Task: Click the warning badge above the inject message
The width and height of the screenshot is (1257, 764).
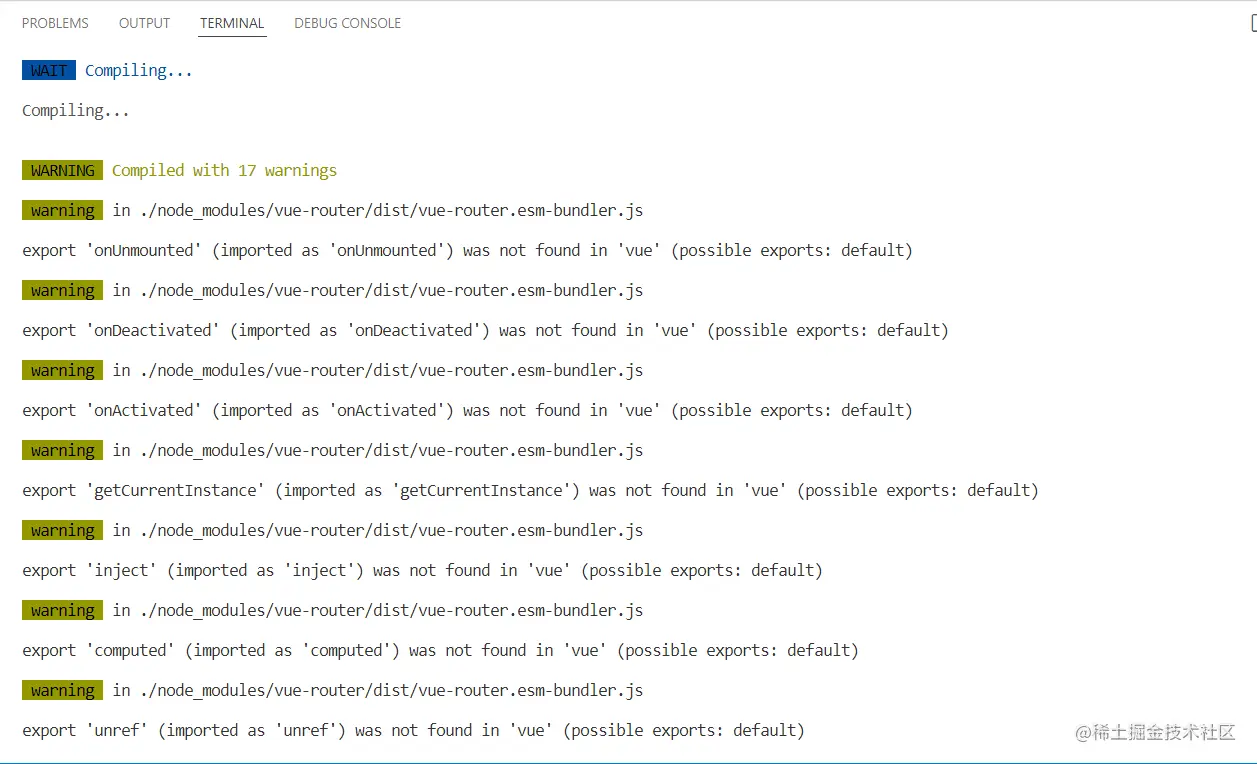Action: 62,530
